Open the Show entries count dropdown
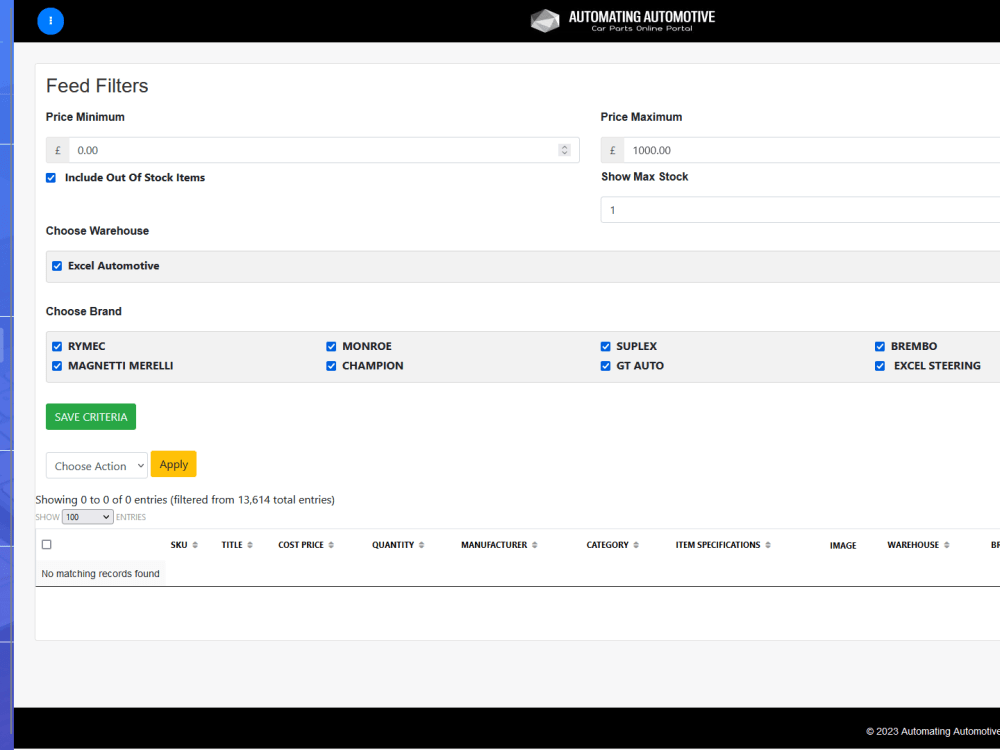 87,517
